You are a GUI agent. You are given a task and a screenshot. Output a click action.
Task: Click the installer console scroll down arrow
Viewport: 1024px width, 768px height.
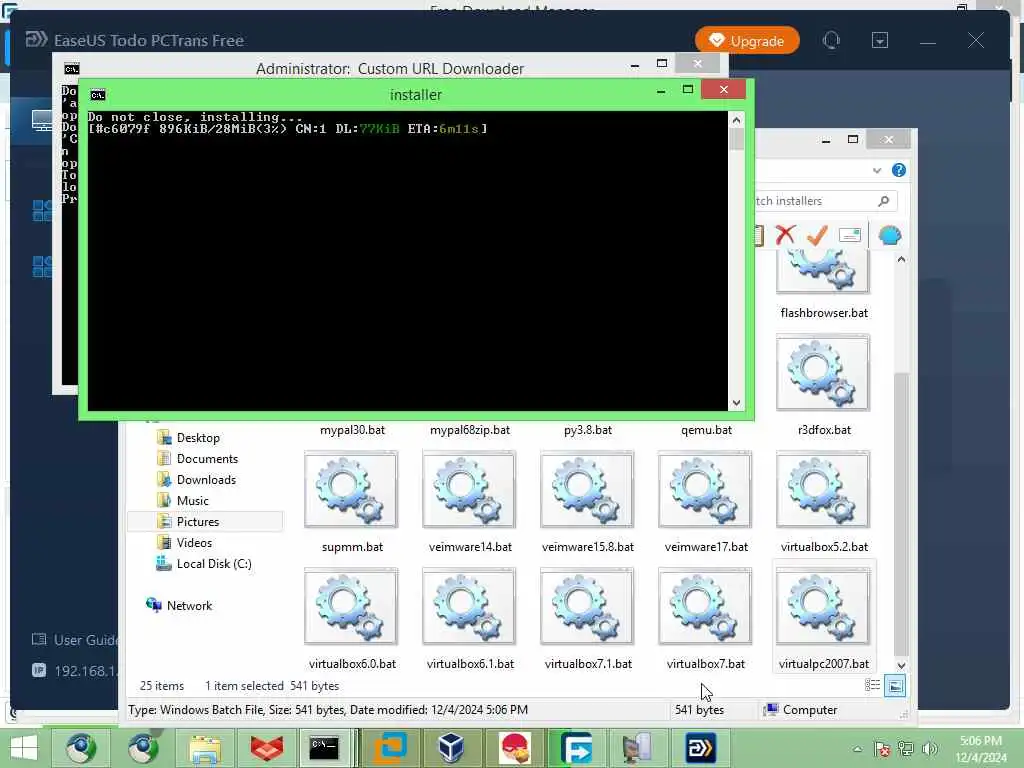click(x=736, y=403)
